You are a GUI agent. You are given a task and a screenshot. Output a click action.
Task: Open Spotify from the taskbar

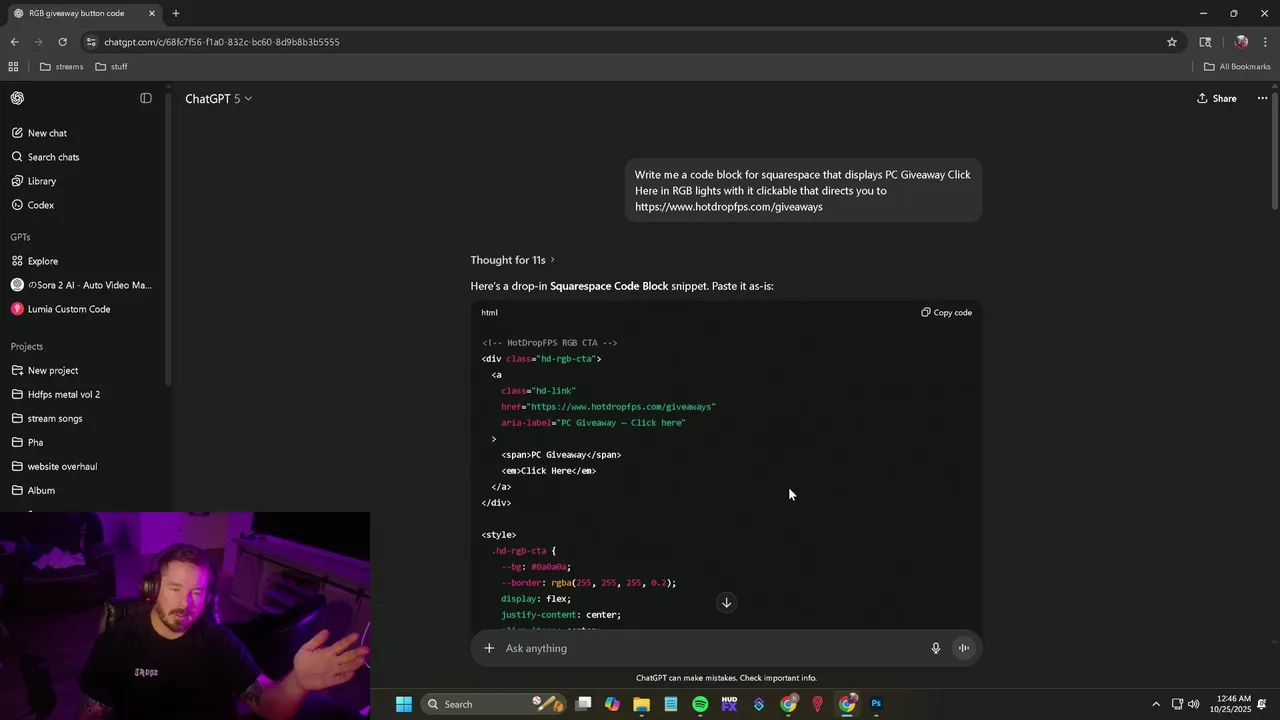(700, 704)
